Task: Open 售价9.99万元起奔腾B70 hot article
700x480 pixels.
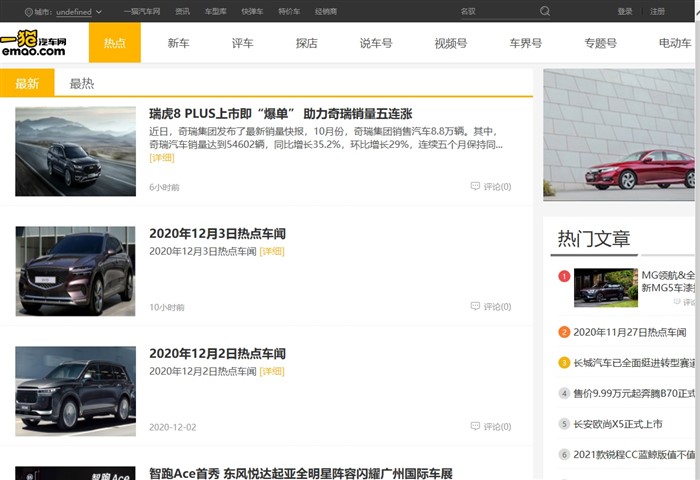Action: click(x=634, y=393)
